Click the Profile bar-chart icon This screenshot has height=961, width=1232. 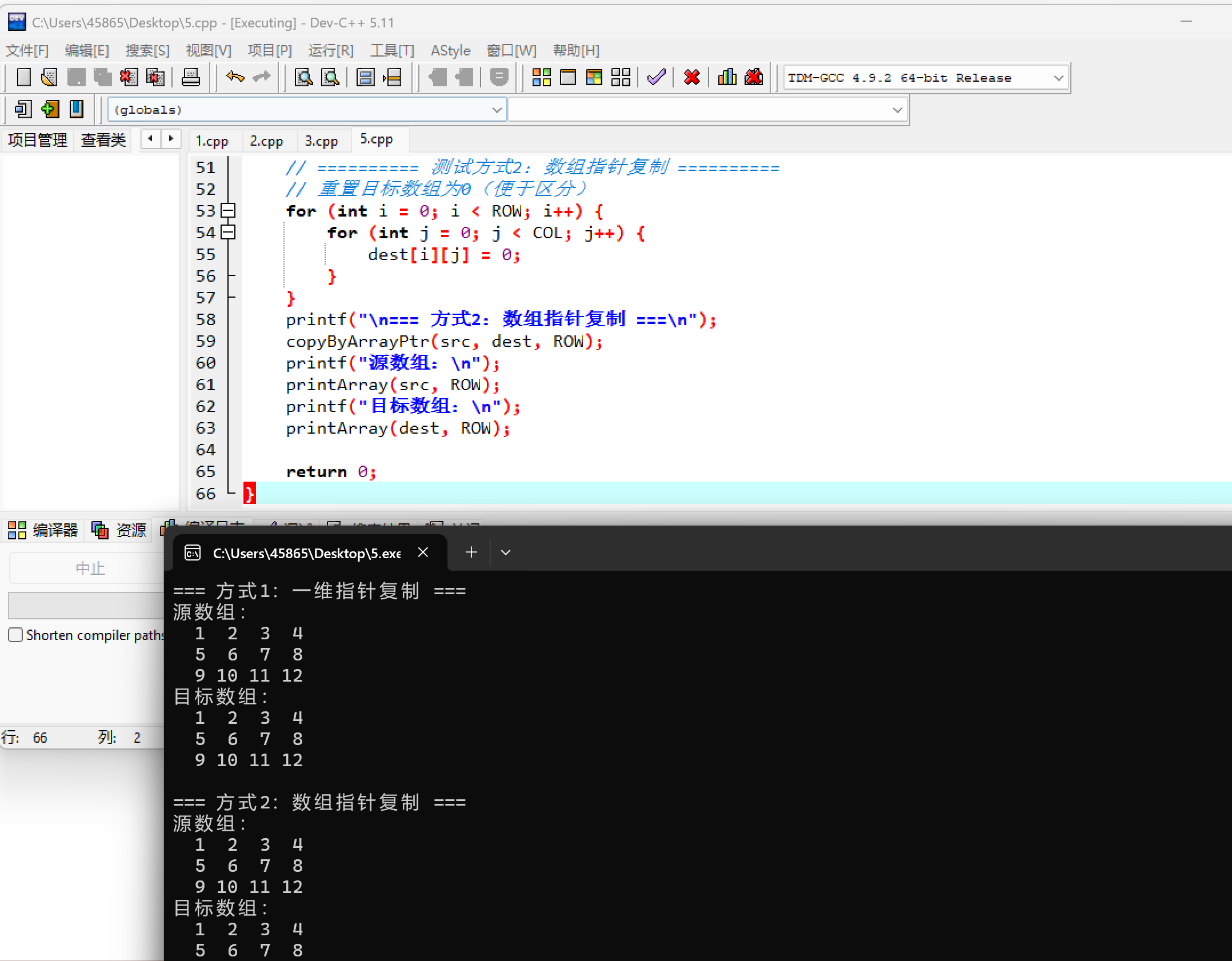[x=727, y=77]
